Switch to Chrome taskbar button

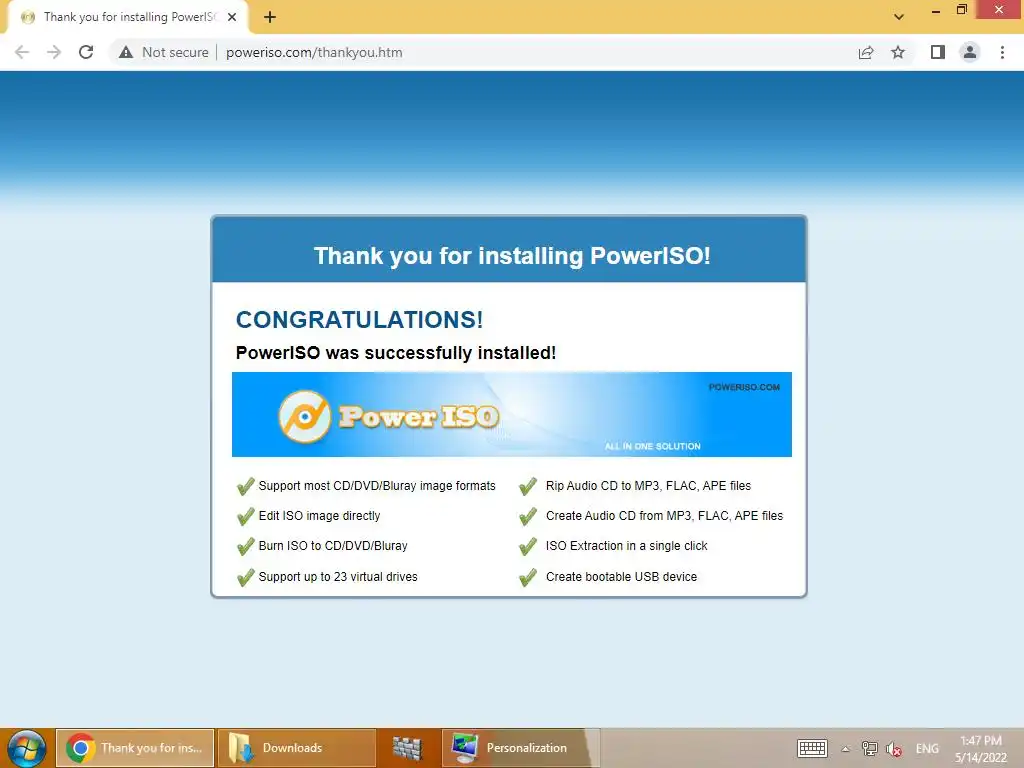click(x=135, y=748)
